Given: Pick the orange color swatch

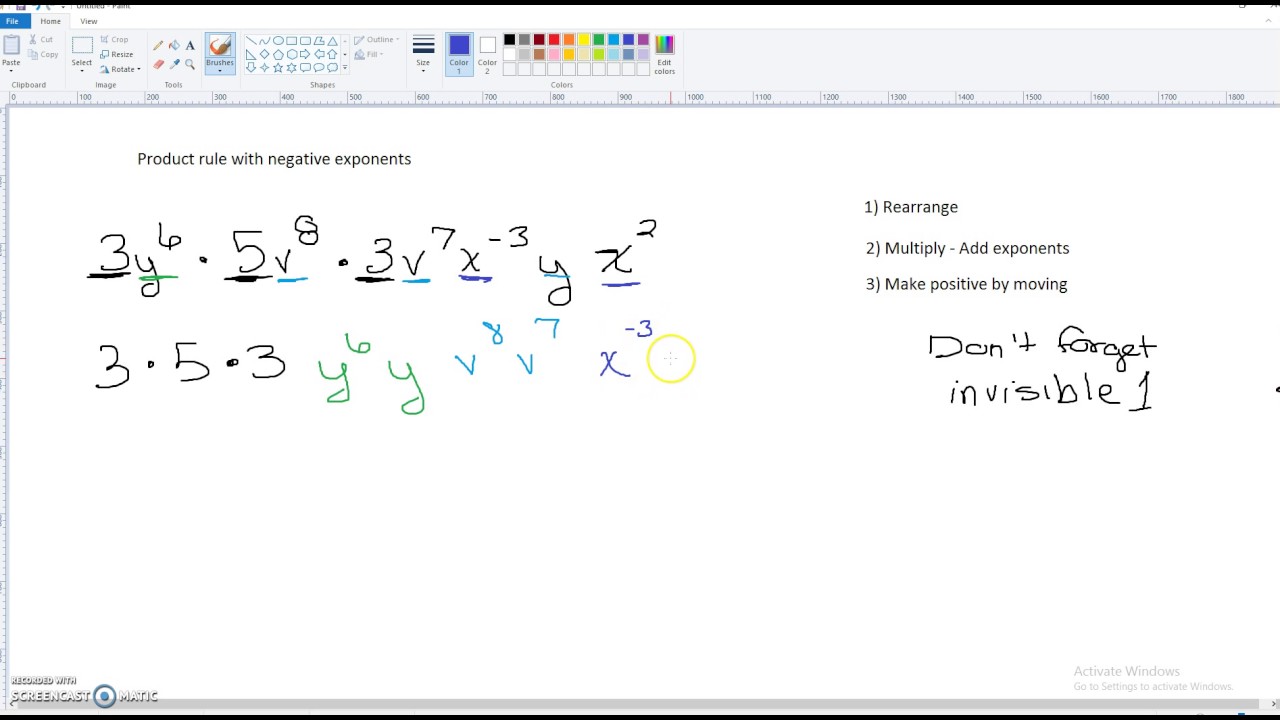Looking at the screenshot, I should 569,40.
